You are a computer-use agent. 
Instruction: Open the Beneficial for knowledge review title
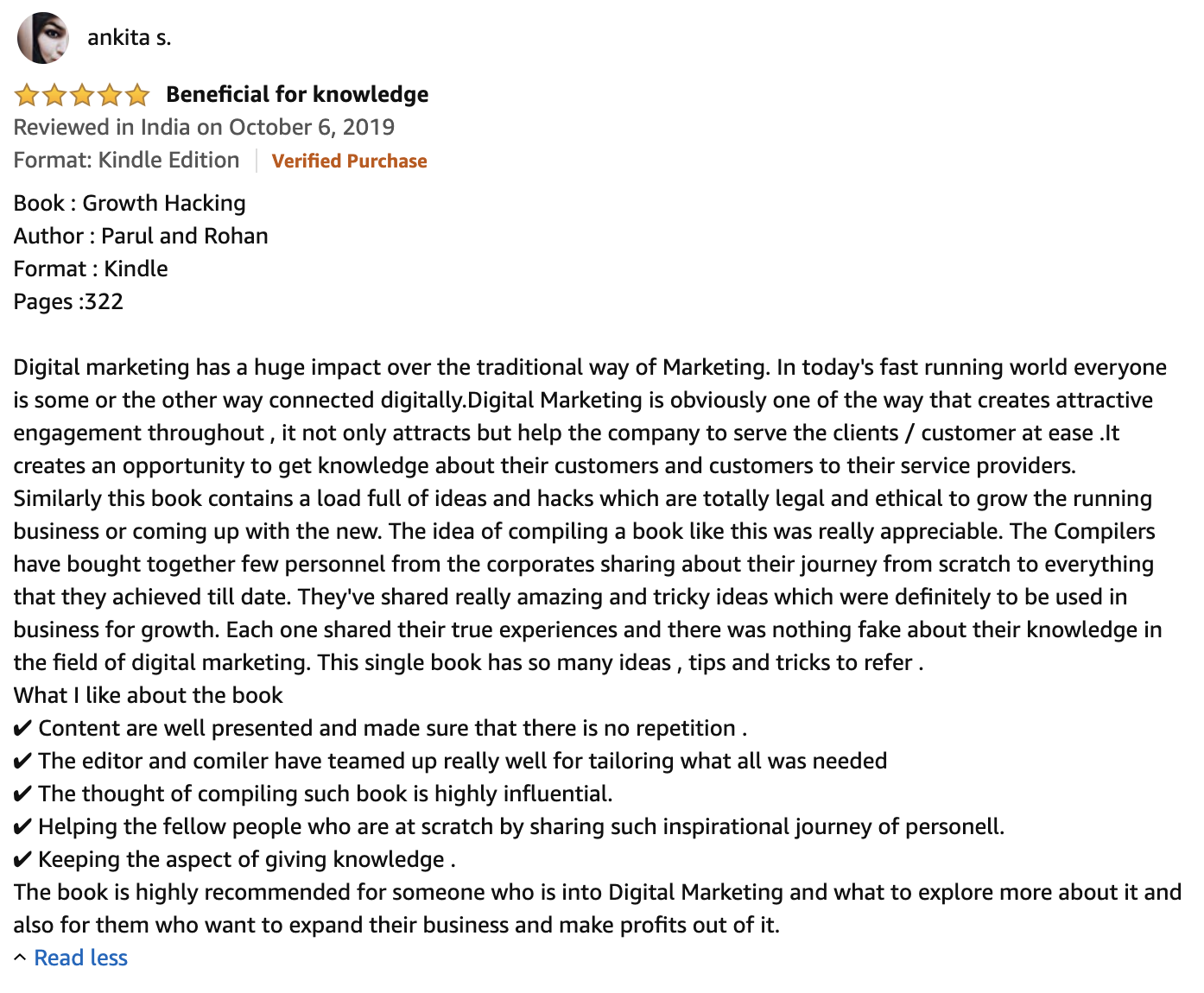click(x=297, y=94)
